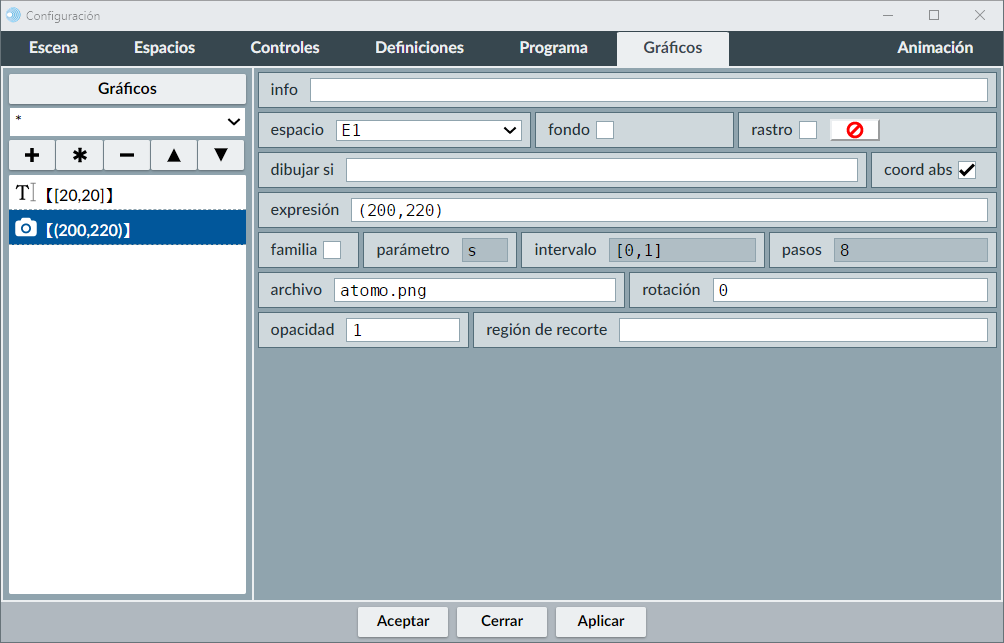Click the asterisk duplicate graphic icon
Screen dimensions: 1004x643
tap(80, 155)
